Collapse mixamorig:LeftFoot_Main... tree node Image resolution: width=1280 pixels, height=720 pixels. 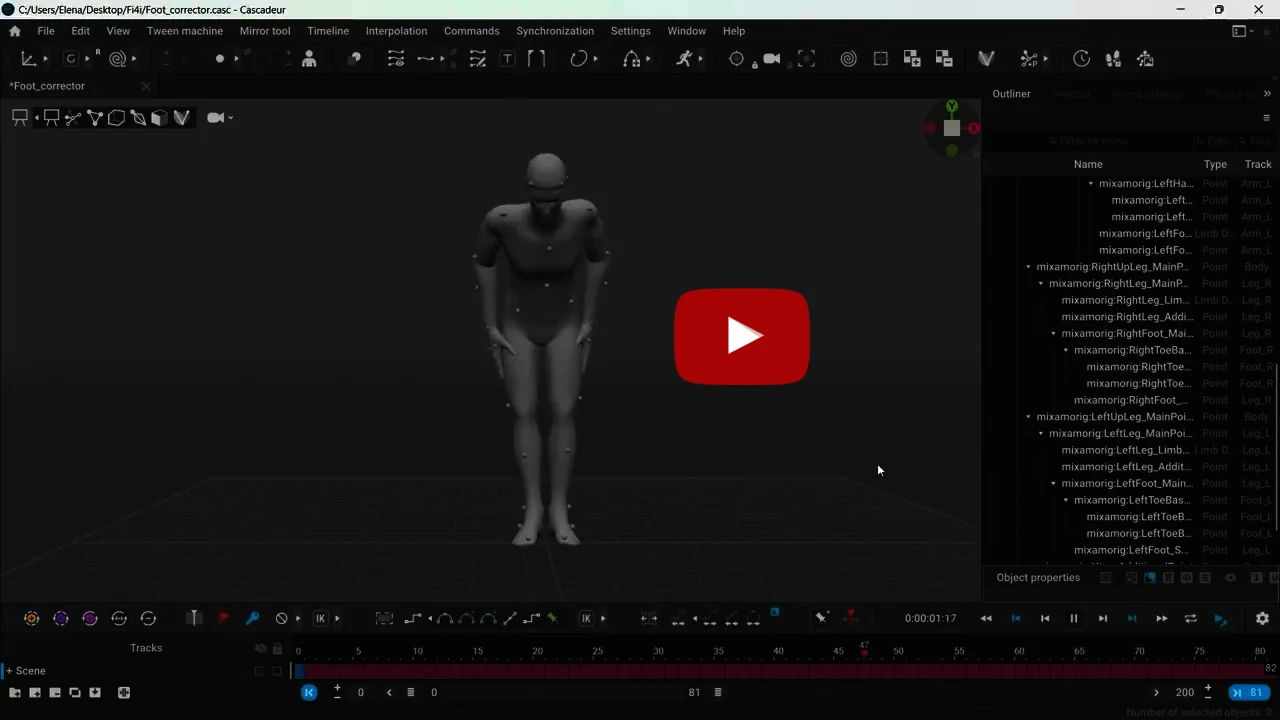point(1053,484)
